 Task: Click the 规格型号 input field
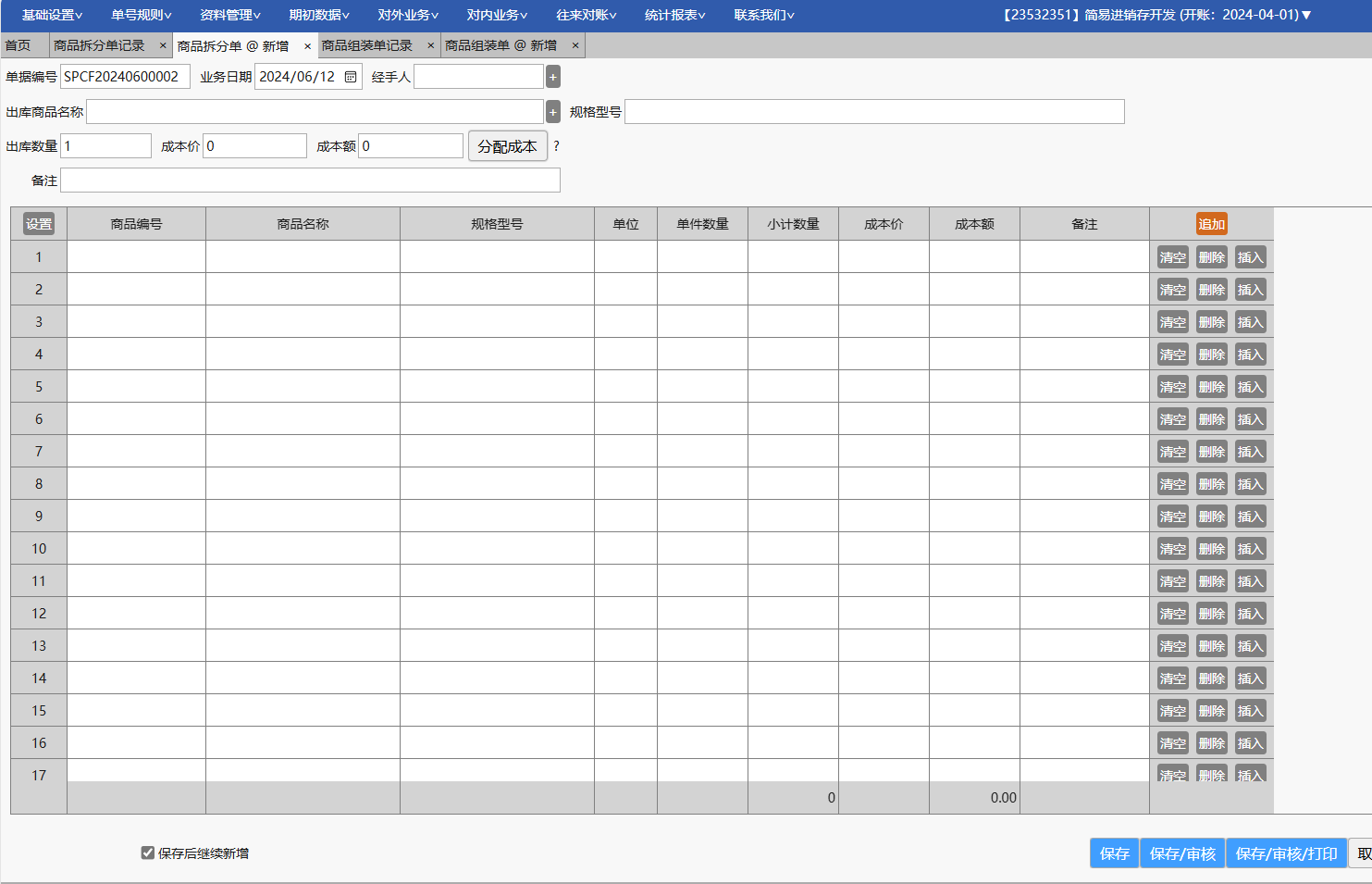click(x=874, y=112)
